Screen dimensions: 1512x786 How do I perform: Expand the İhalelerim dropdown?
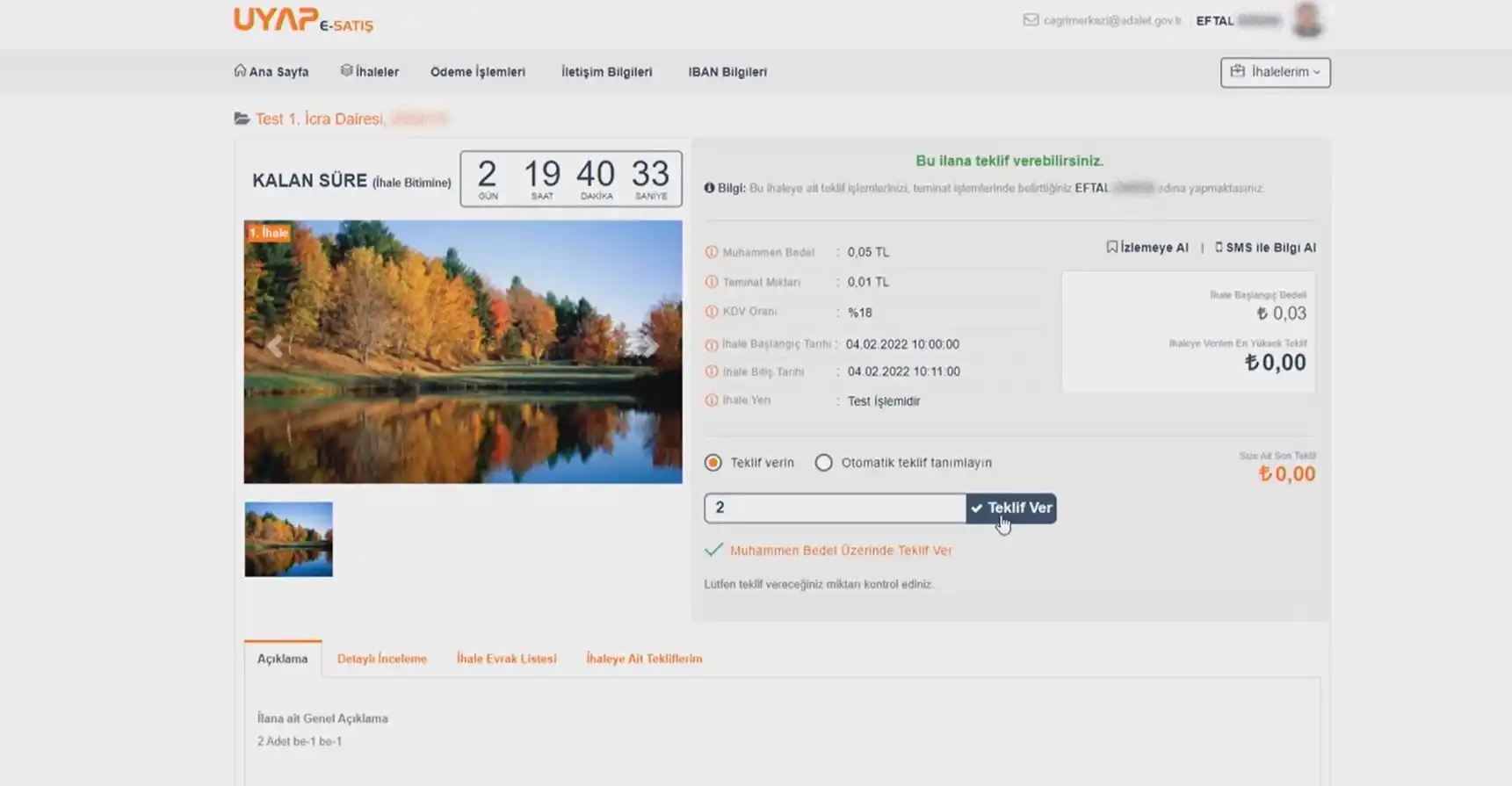pos(1275,72)
